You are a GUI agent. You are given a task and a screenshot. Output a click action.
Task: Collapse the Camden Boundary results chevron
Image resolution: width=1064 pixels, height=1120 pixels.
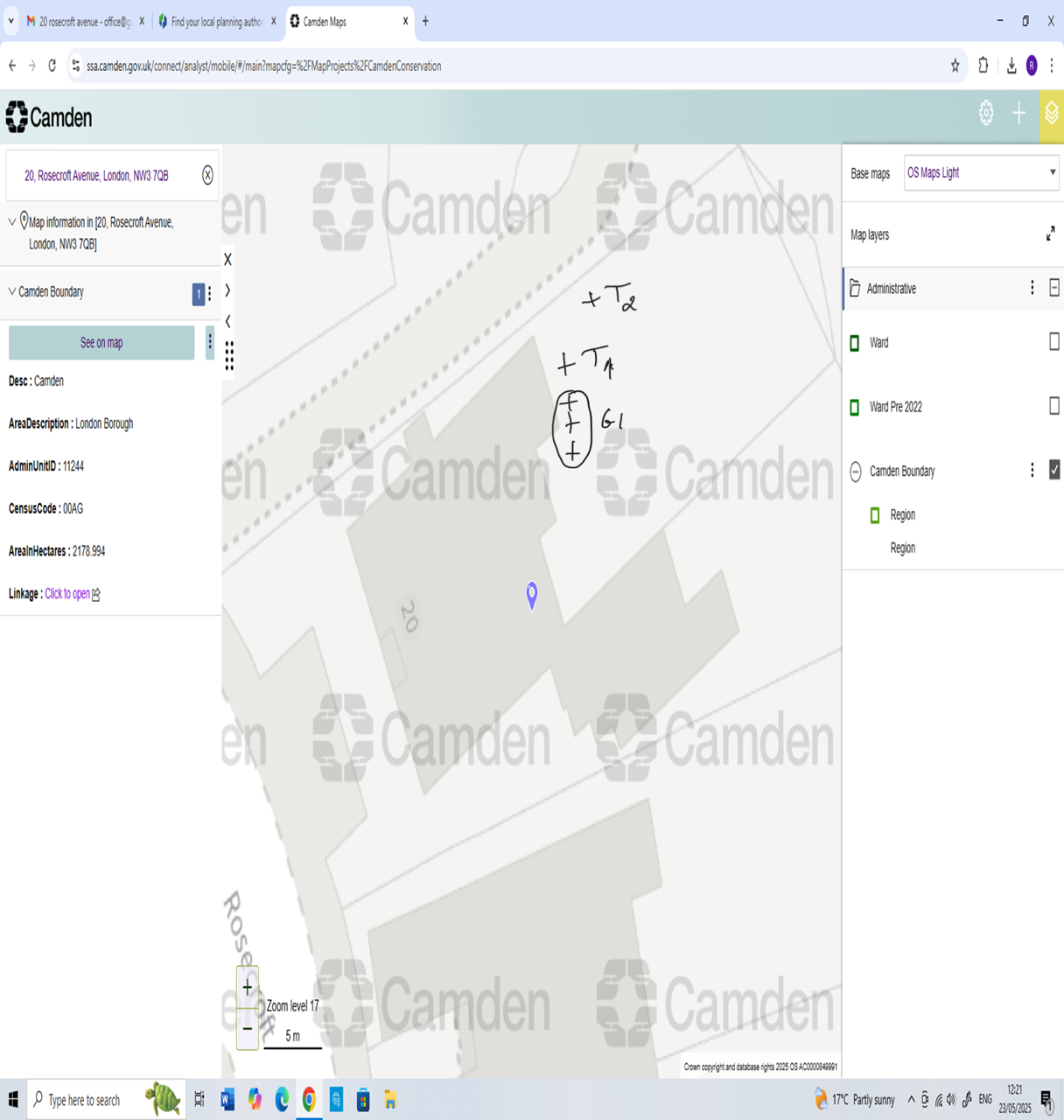click(x=12, y=291)
